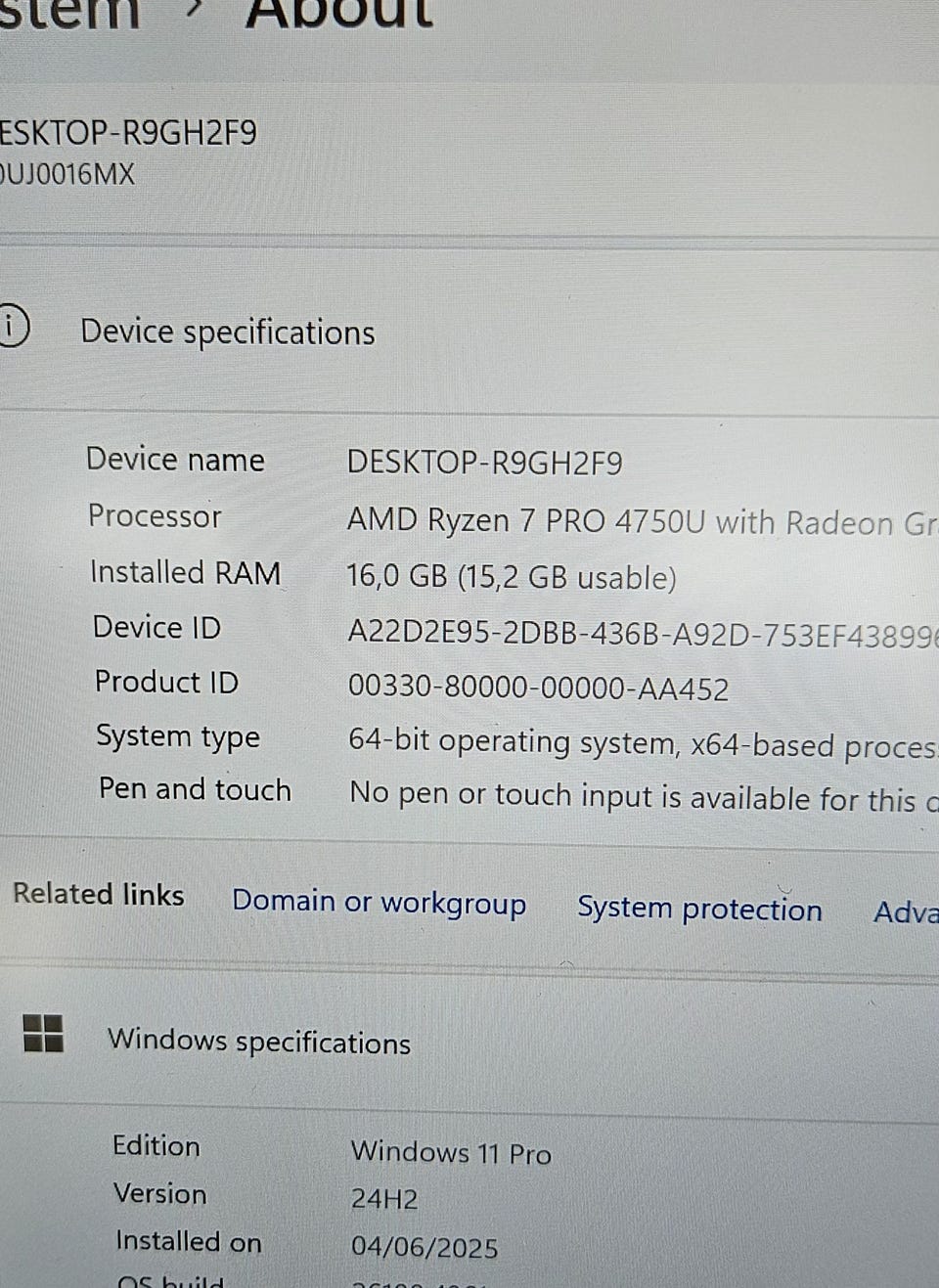The image size is (939, 1288).
Task: Open the System protection link
Action: (699, 909)
